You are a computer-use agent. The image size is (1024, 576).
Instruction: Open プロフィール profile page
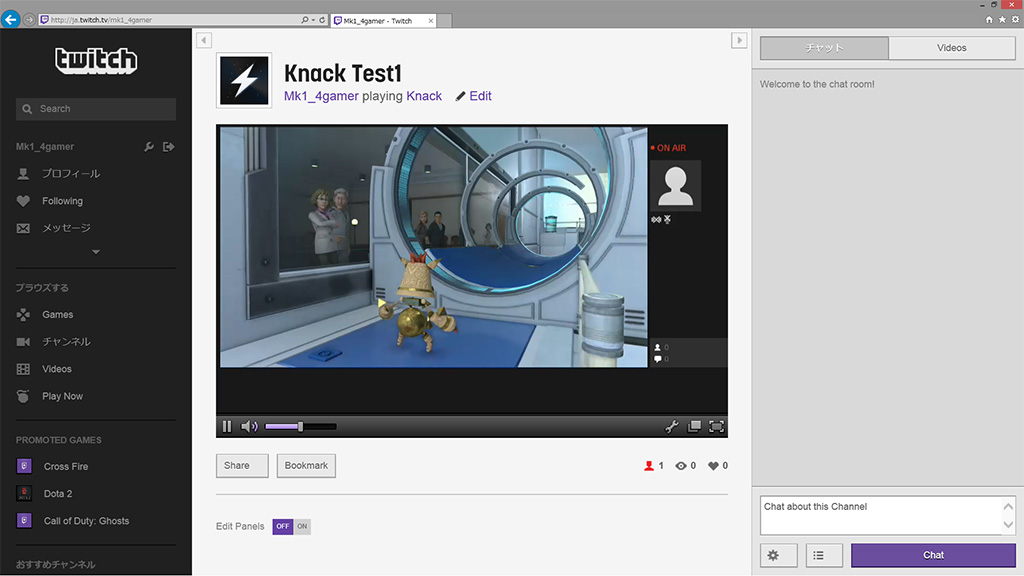[x=71, y=174]
